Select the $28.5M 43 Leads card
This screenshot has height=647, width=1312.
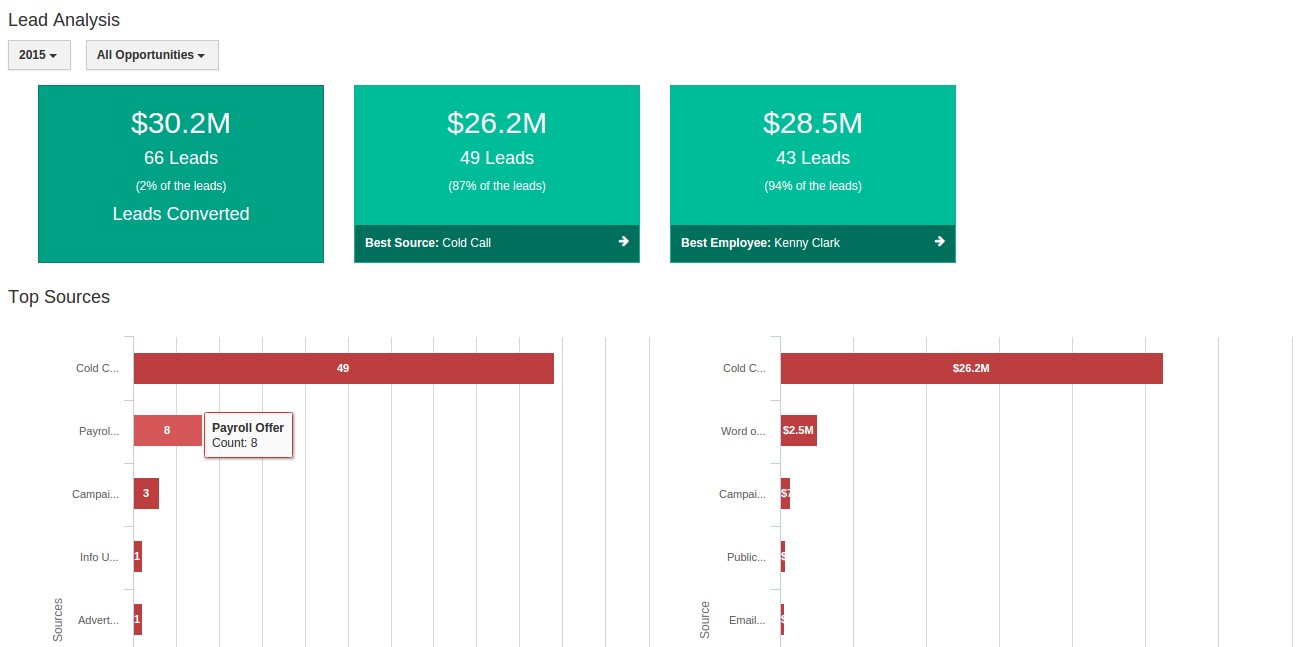click(812, 150)
